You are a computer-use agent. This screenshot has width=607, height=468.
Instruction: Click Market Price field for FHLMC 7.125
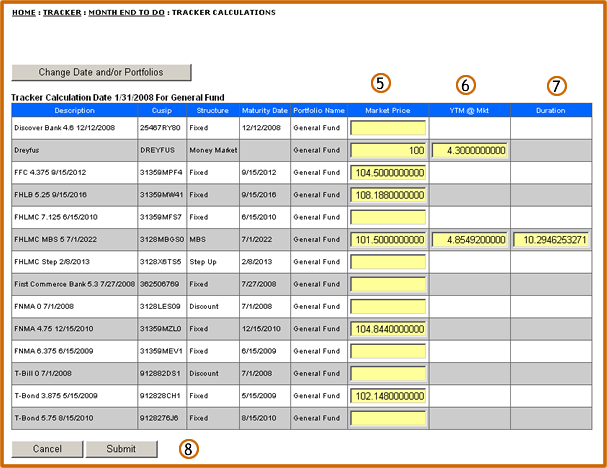388,217
